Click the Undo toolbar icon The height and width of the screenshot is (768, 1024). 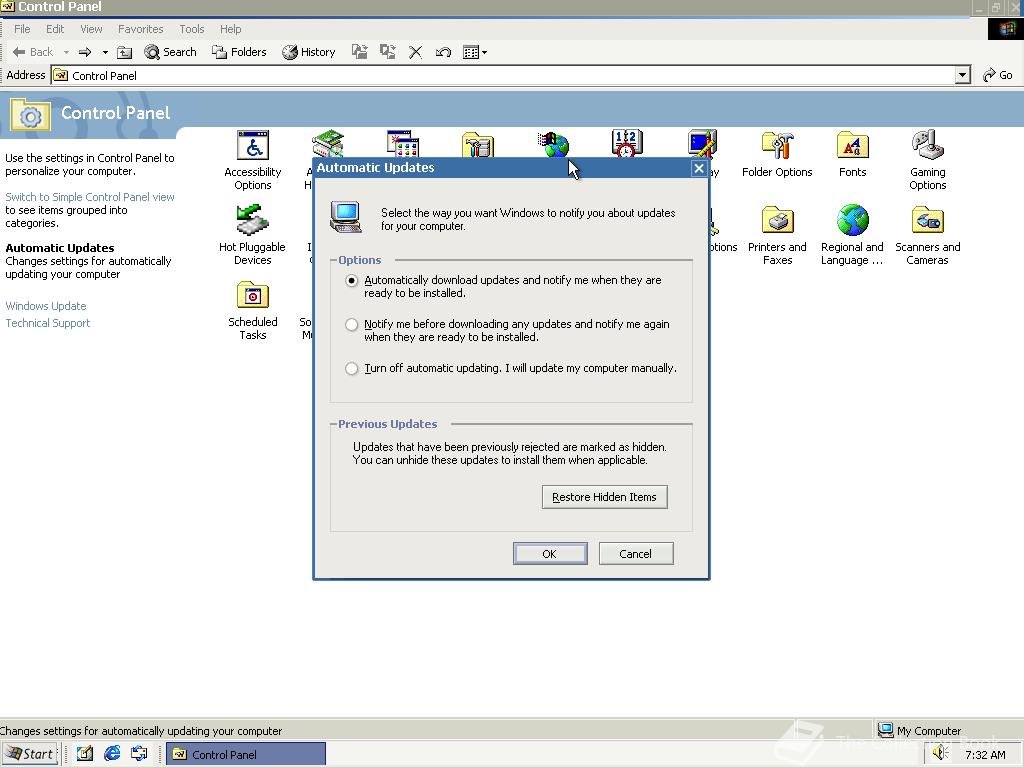click(x=443, y=52)
